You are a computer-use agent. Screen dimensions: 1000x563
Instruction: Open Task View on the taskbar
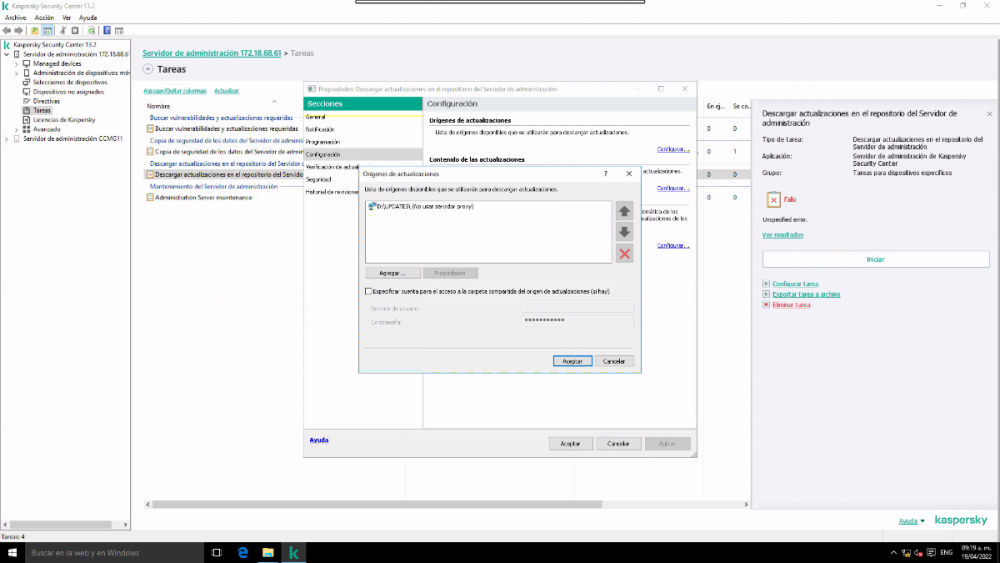(217, 553)
